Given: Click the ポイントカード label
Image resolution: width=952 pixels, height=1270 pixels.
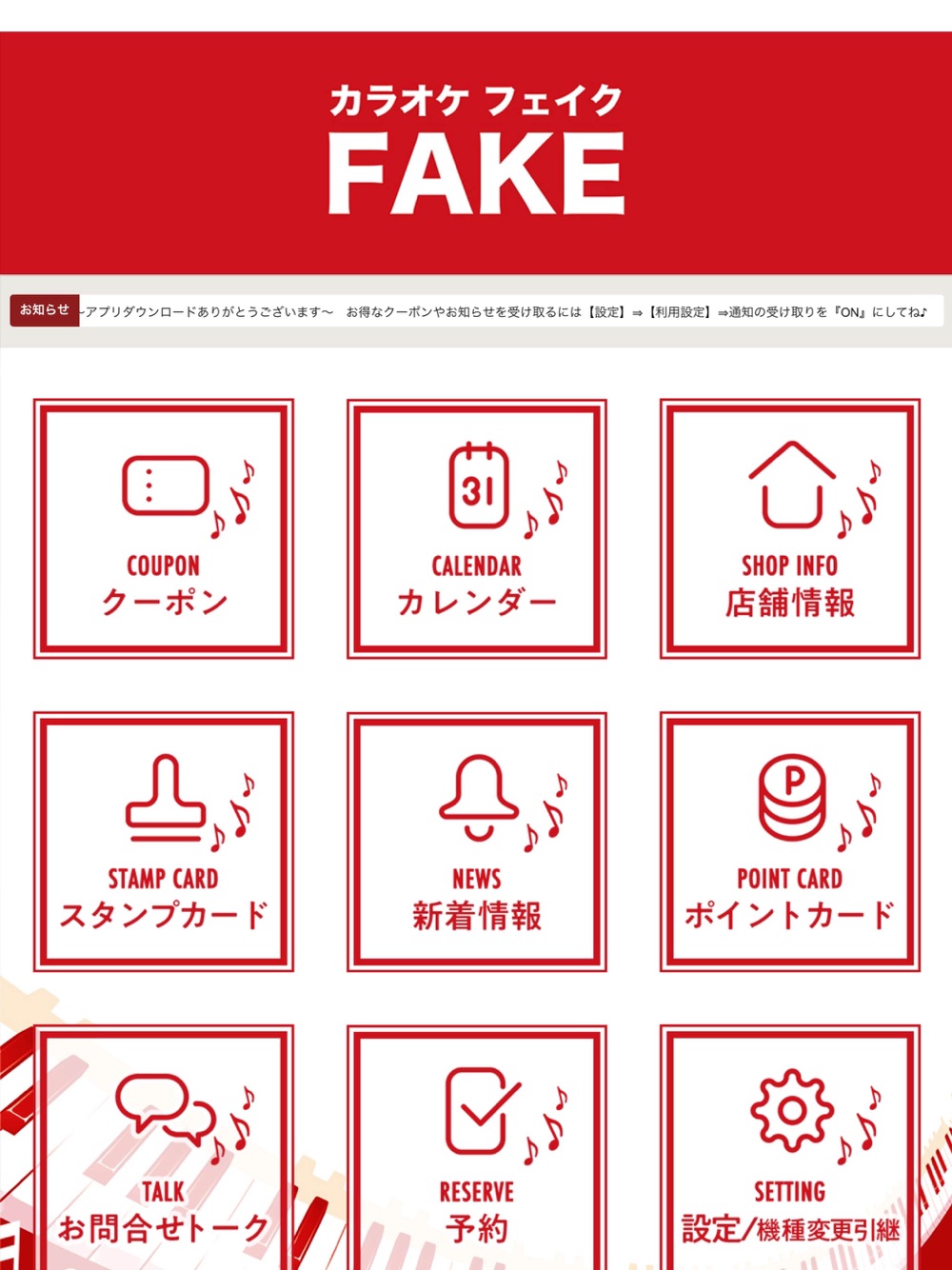Looking at the screenshot, I should tap(790, 915).
